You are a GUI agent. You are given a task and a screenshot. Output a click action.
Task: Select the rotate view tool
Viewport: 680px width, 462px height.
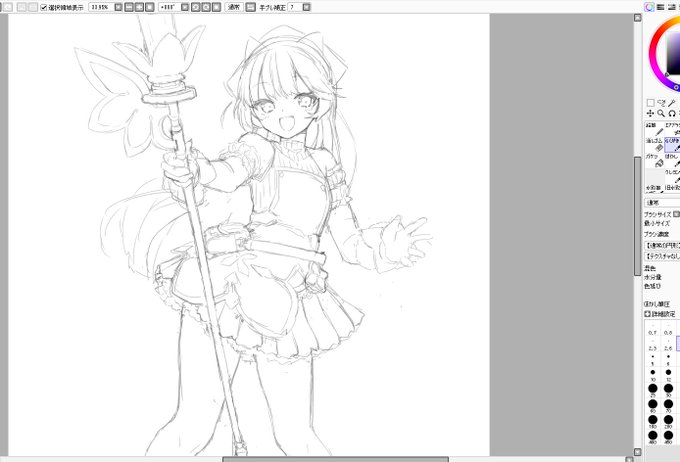(x=672, y=113)
